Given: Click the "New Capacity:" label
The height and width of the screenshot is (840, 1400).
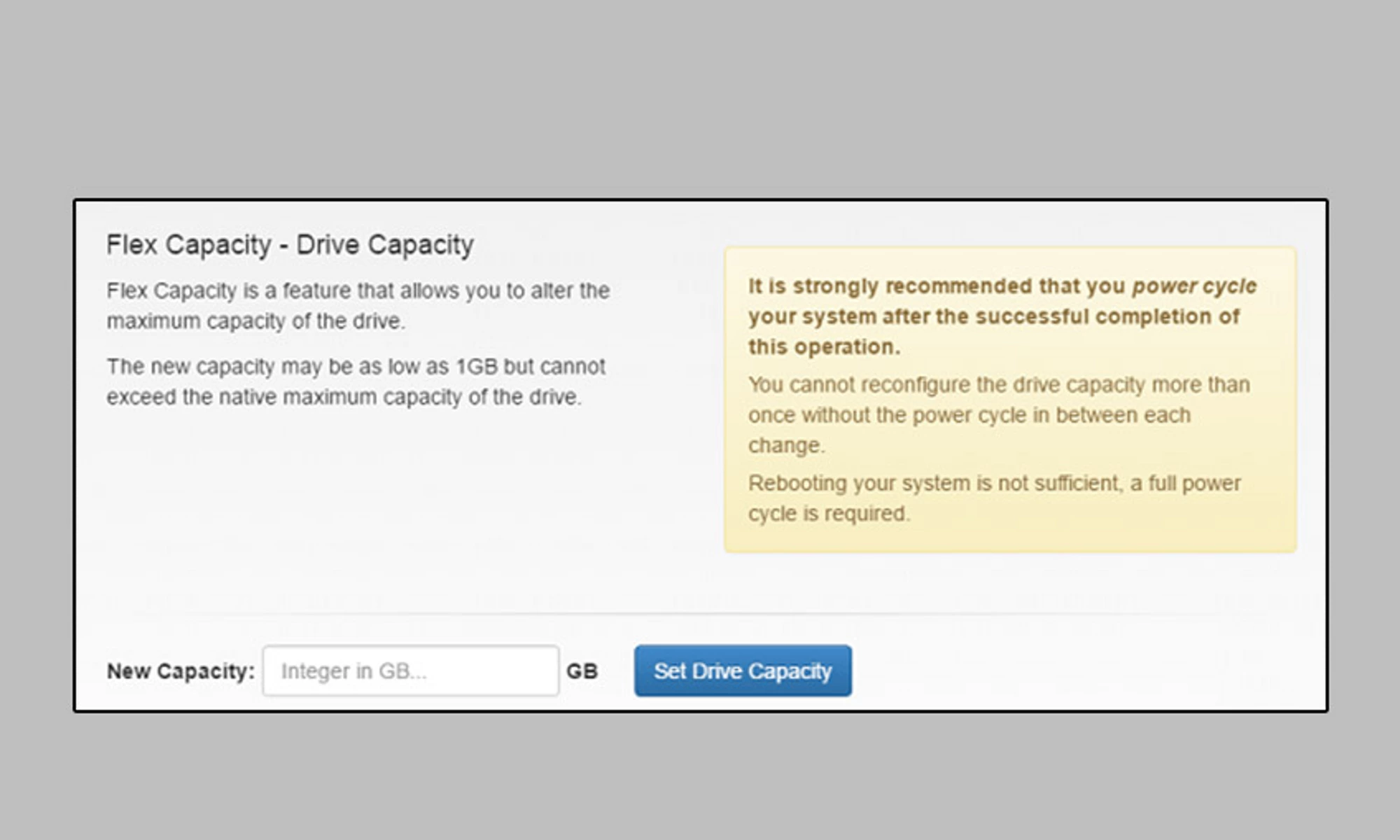Looking at the screenshot, I should coord(181,671).
